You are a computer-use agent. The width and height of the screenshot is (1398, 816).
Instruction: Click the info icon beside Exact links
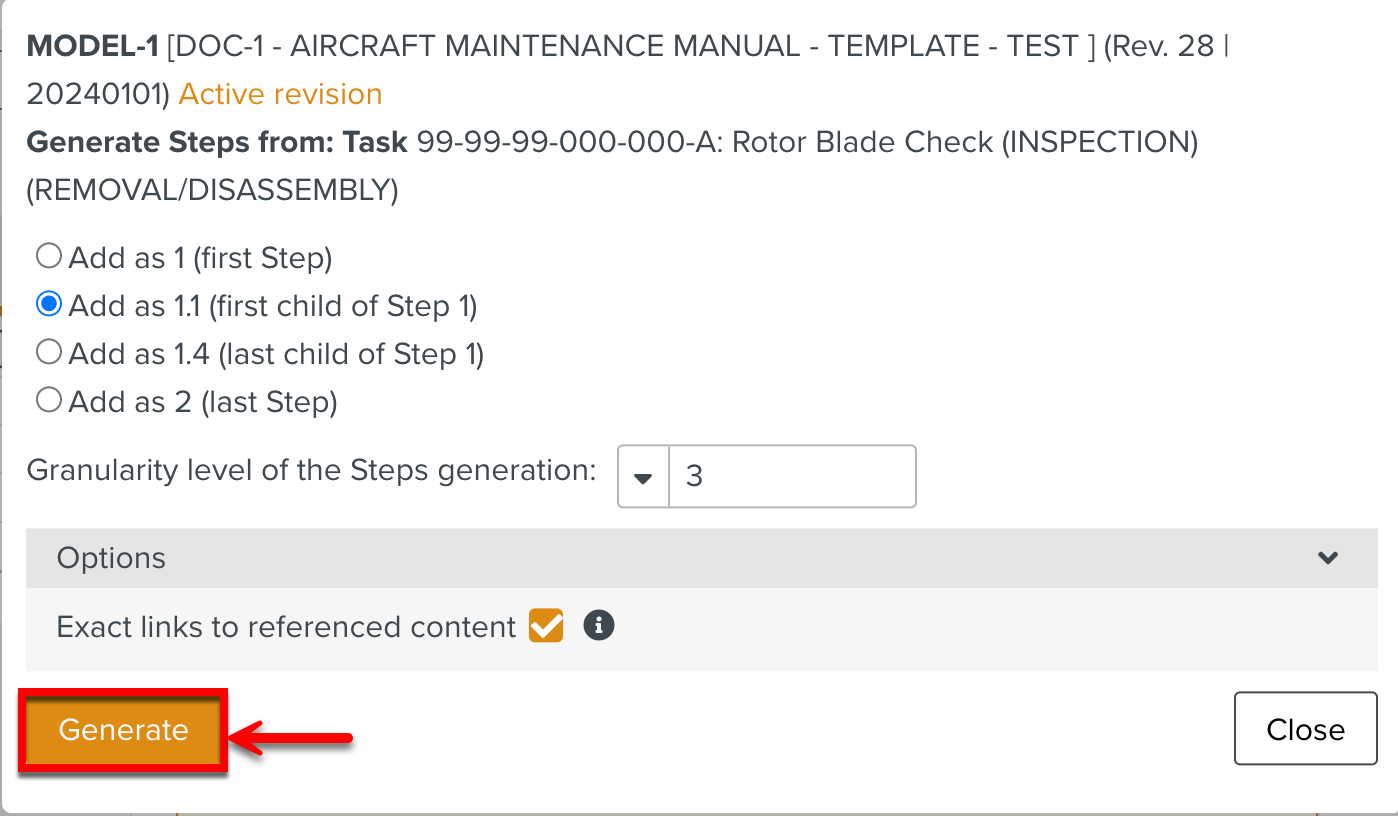click(597, 626)
